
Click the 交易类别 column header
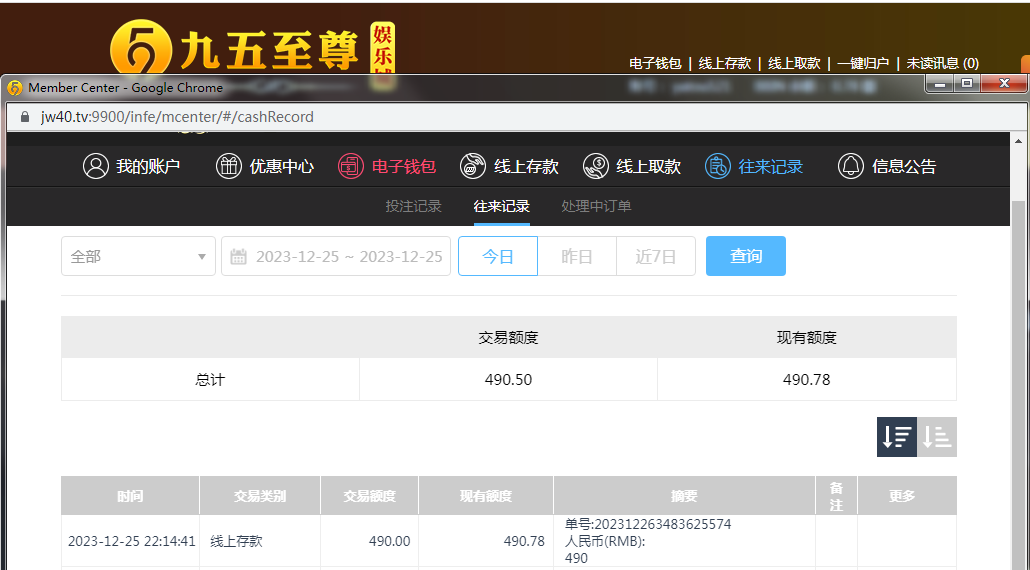(260, 496)
